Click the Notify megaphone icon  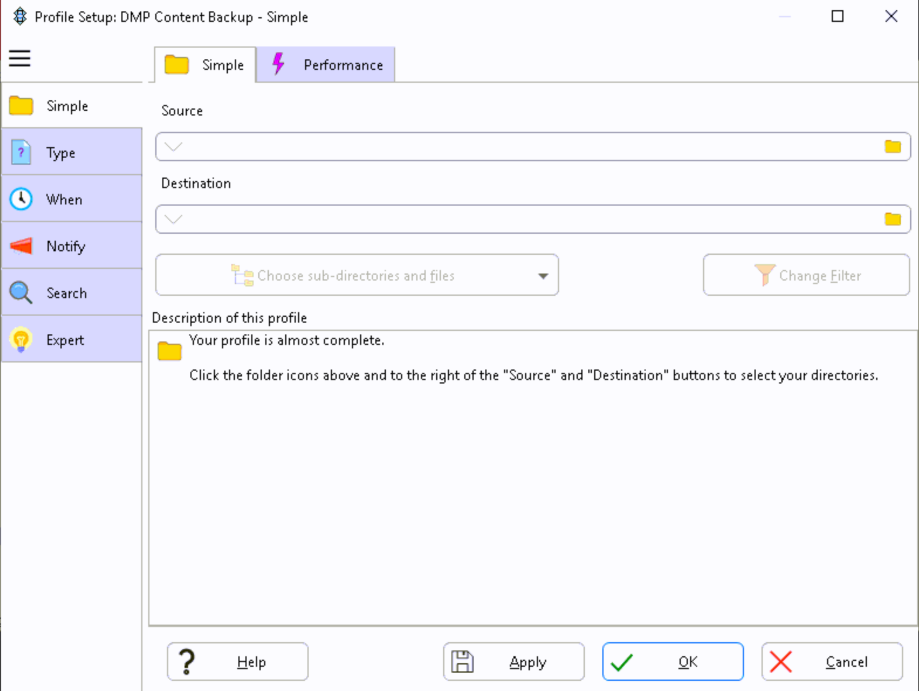[x=21, y=246]
